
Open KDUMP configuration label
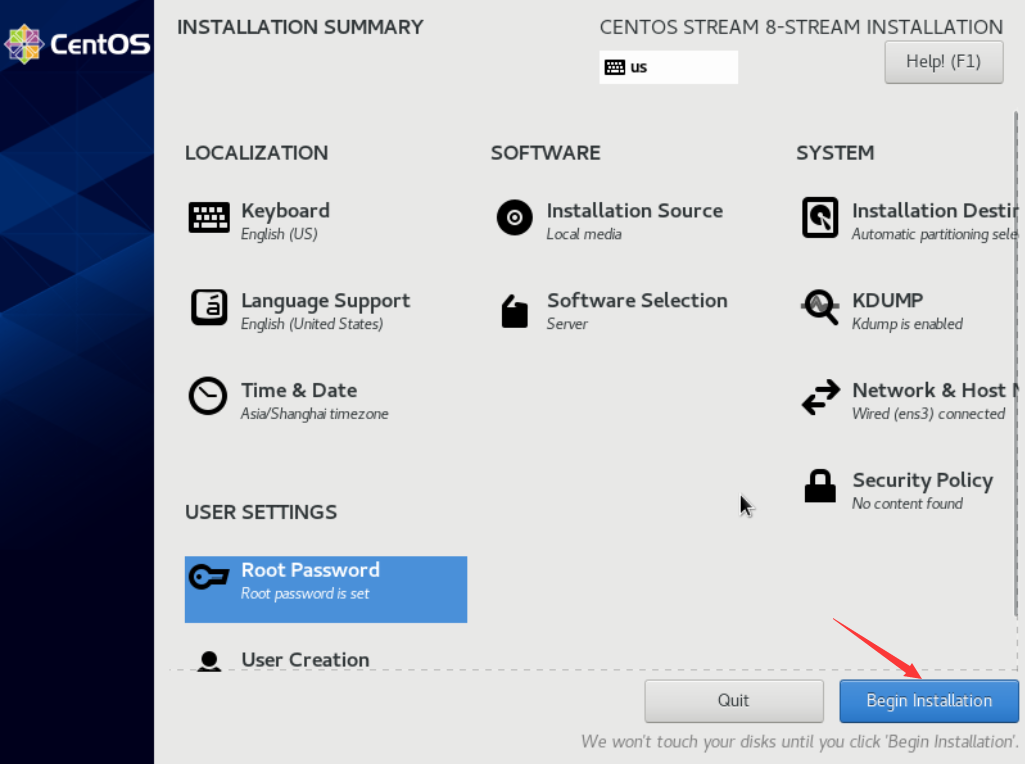(888, 300)
